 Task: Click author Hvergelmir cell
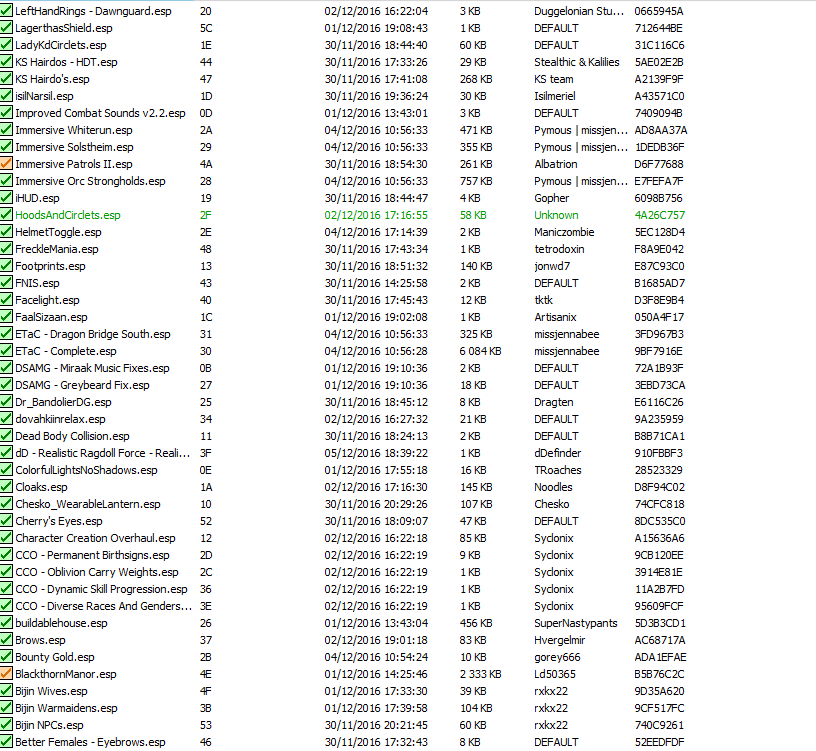[x=559, y=640]
